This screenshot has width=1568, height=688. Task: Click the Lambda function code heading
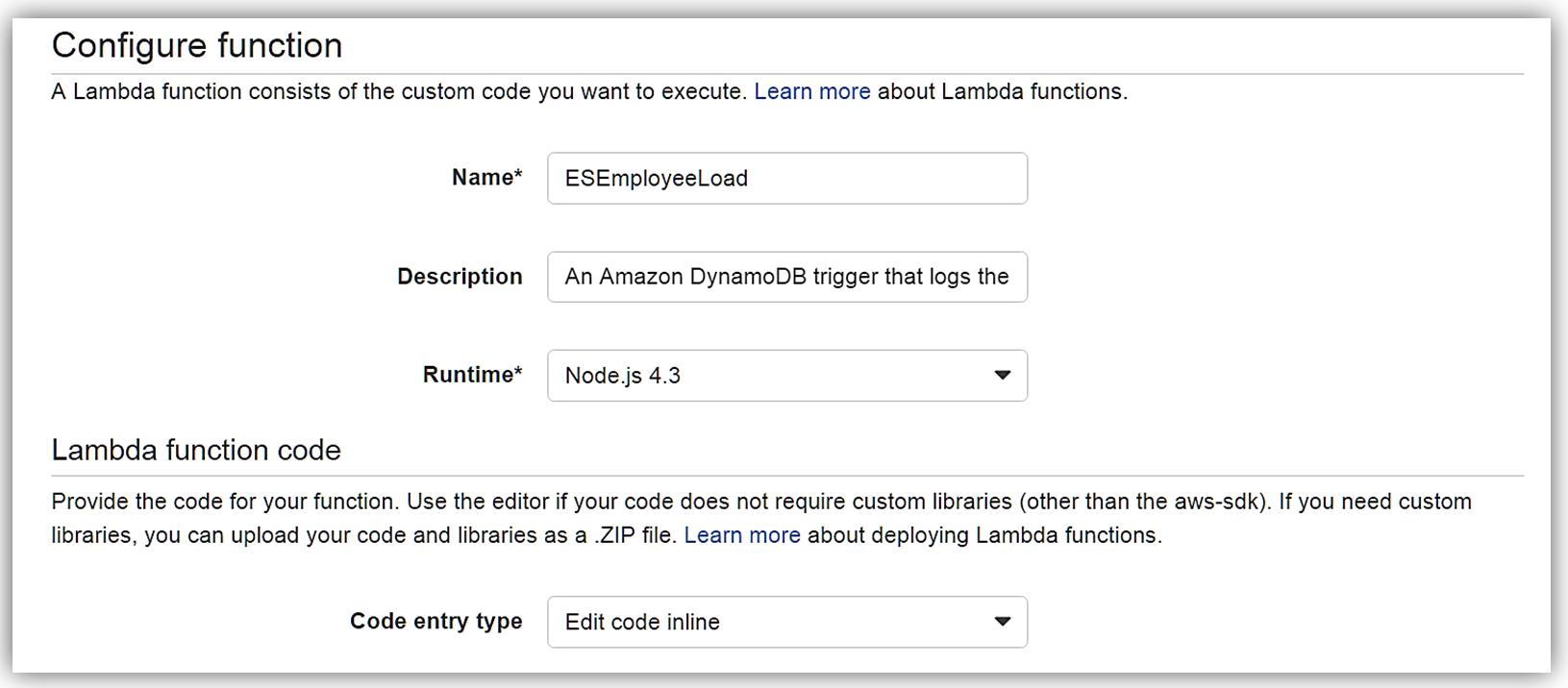click(x=196, y=451)
